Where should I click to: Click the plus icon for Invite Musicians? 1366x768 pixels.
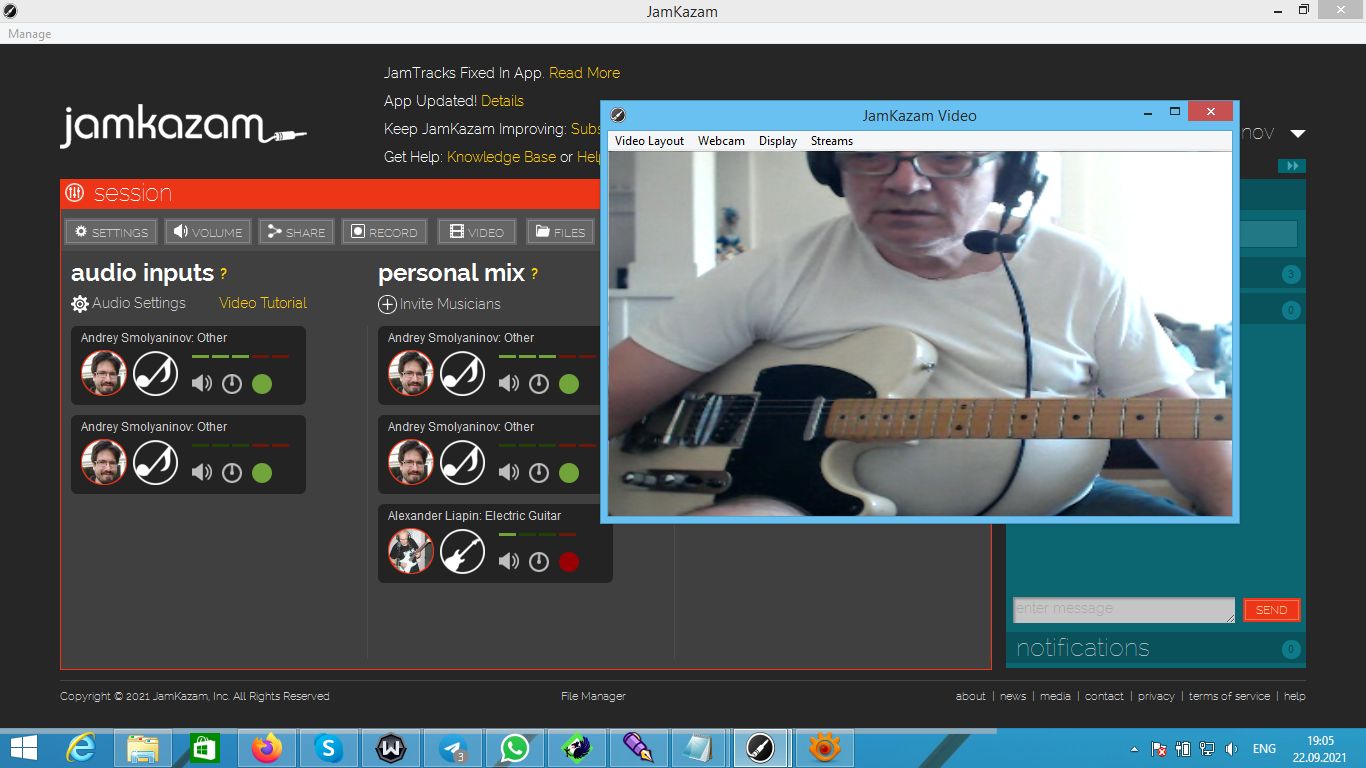[x=388, y=304]
